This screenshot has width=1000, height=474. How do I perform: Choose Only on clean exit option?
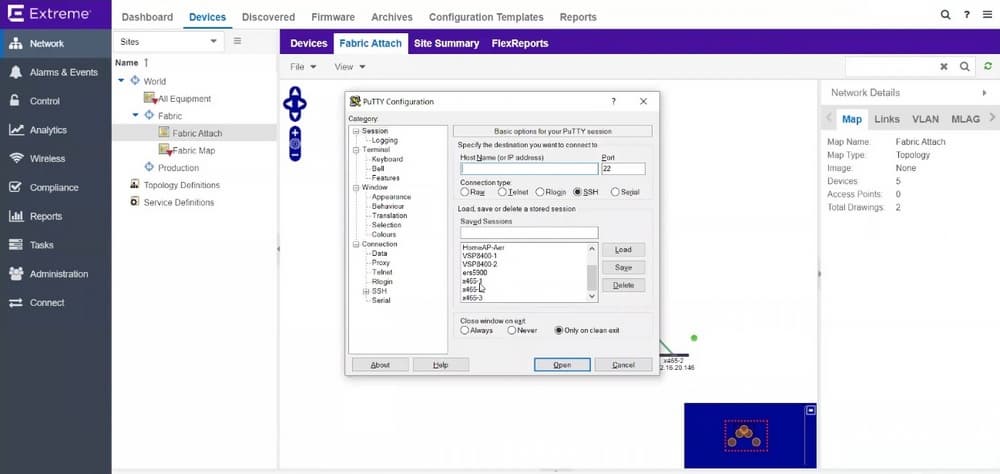click(559, 330)
